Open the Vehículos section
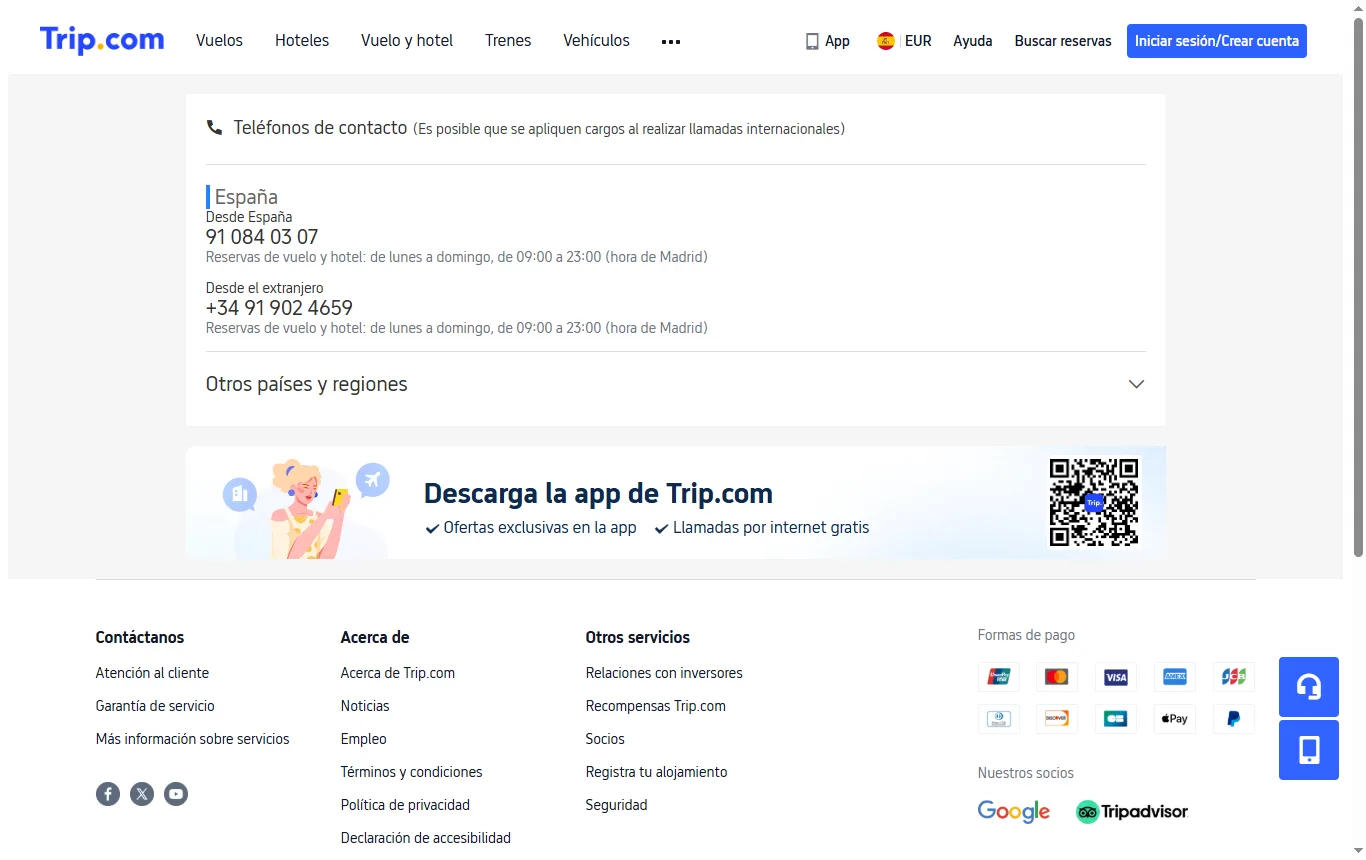Viewport: 1366px width, 860px height. [596, 41]
